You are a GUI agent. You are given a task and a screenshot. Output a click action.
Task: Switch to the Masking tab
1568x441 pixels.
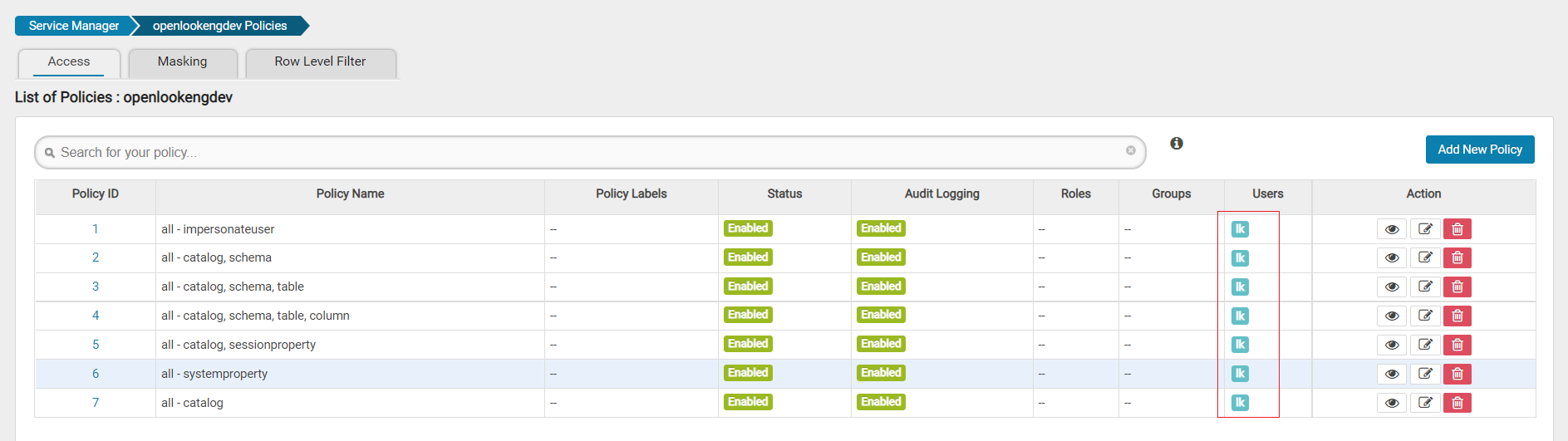(x=182, y=62)
